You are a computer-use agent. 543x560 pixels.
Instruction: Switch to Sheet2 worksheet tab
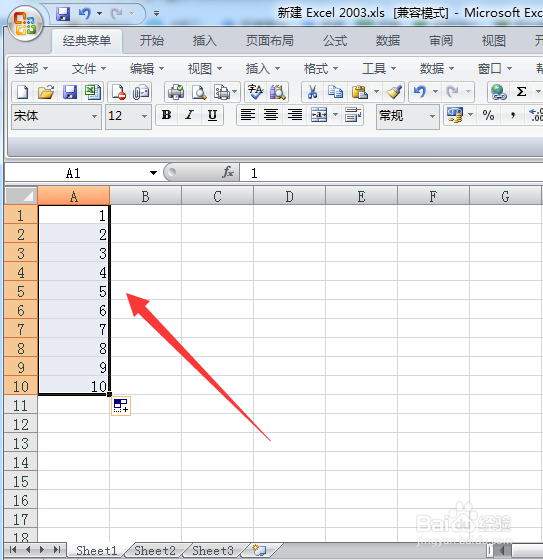pos(155,550)
